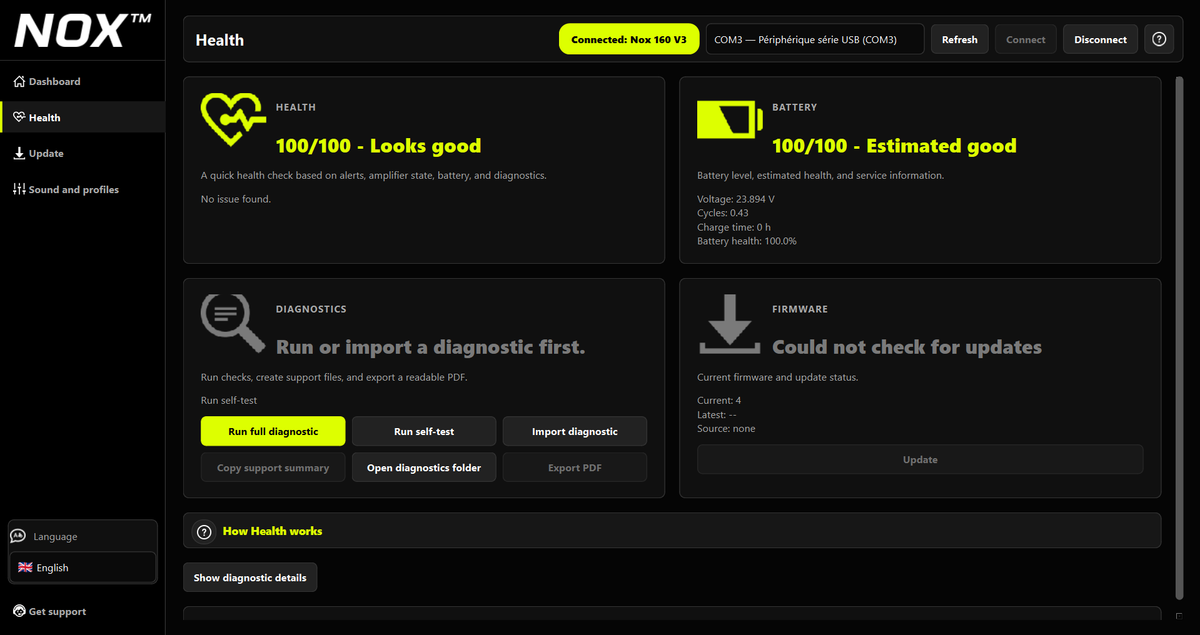
Task: Click the NOX logo
Action: point(83,30)
